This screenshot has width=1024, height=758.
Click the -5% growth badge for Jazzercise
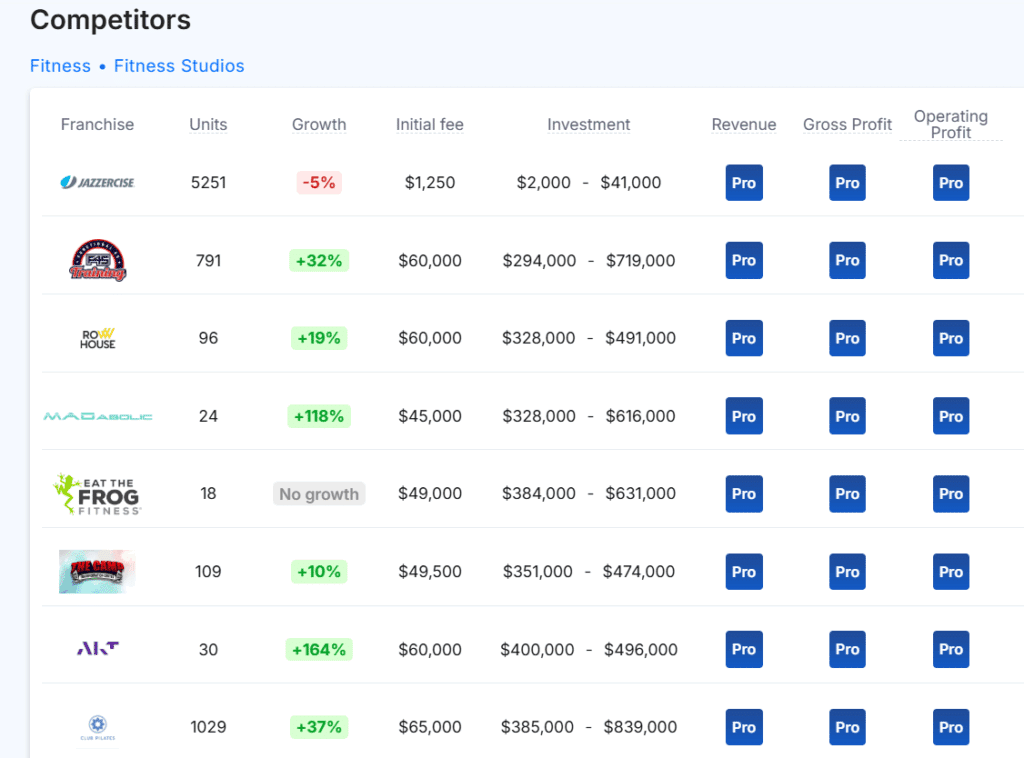pyautogui.click(x=319, y=182)
